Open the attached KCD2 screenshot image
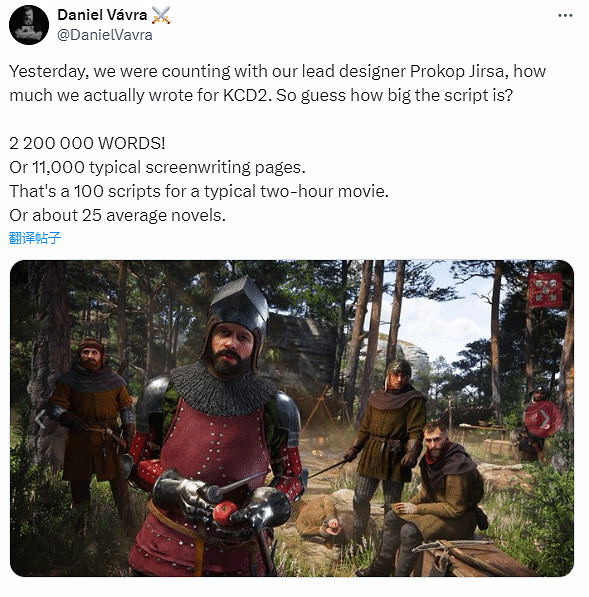 point(292,418)
